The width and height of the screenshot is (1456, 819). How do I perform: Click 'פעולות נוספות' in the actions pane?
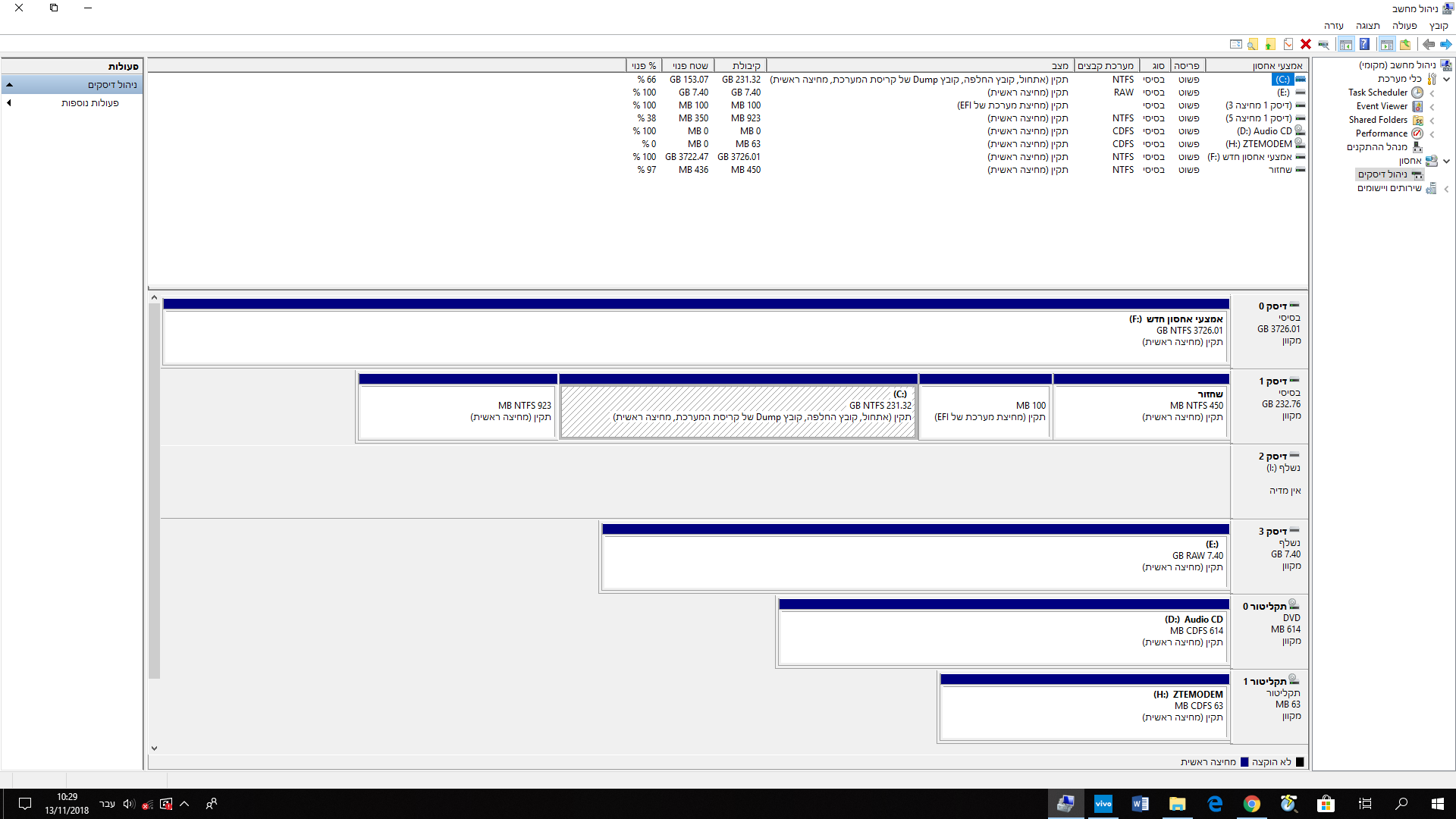(x=89, y=103)
